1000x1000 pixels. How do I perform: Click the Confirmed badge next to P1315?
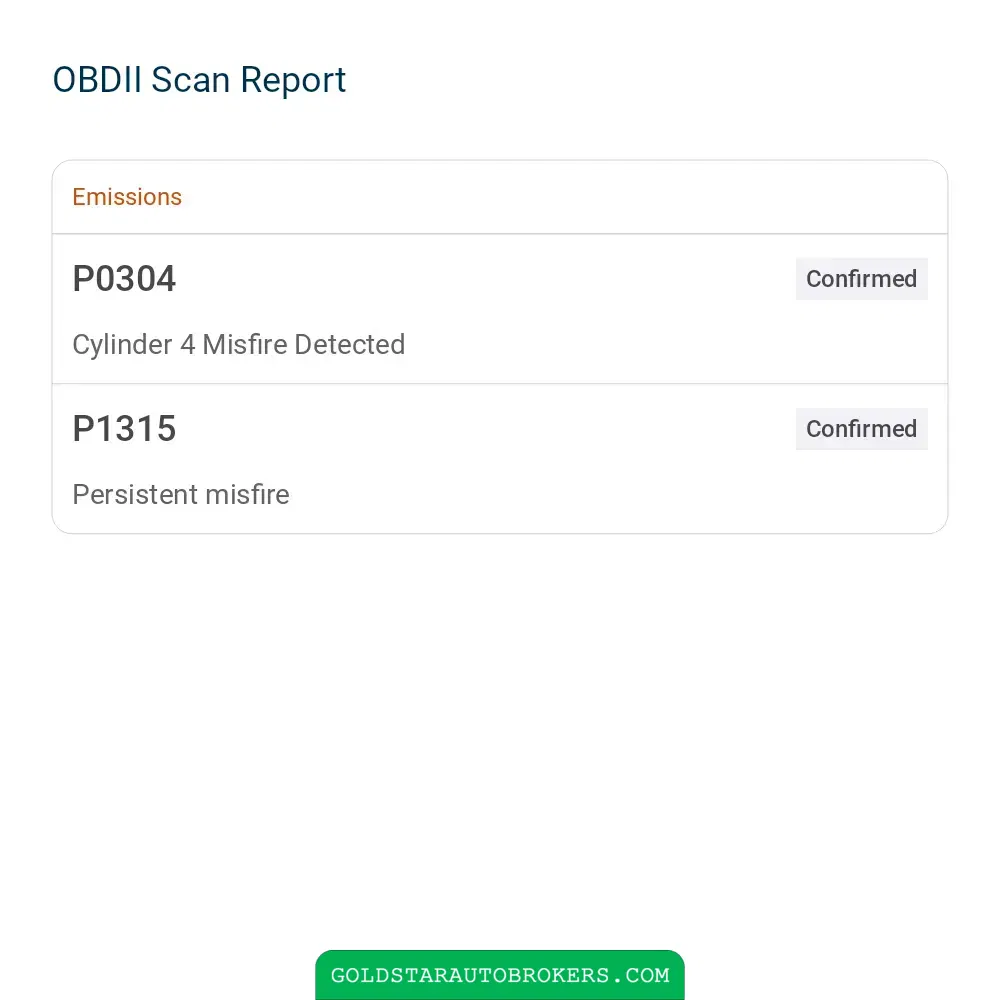[x=861, y=429]
